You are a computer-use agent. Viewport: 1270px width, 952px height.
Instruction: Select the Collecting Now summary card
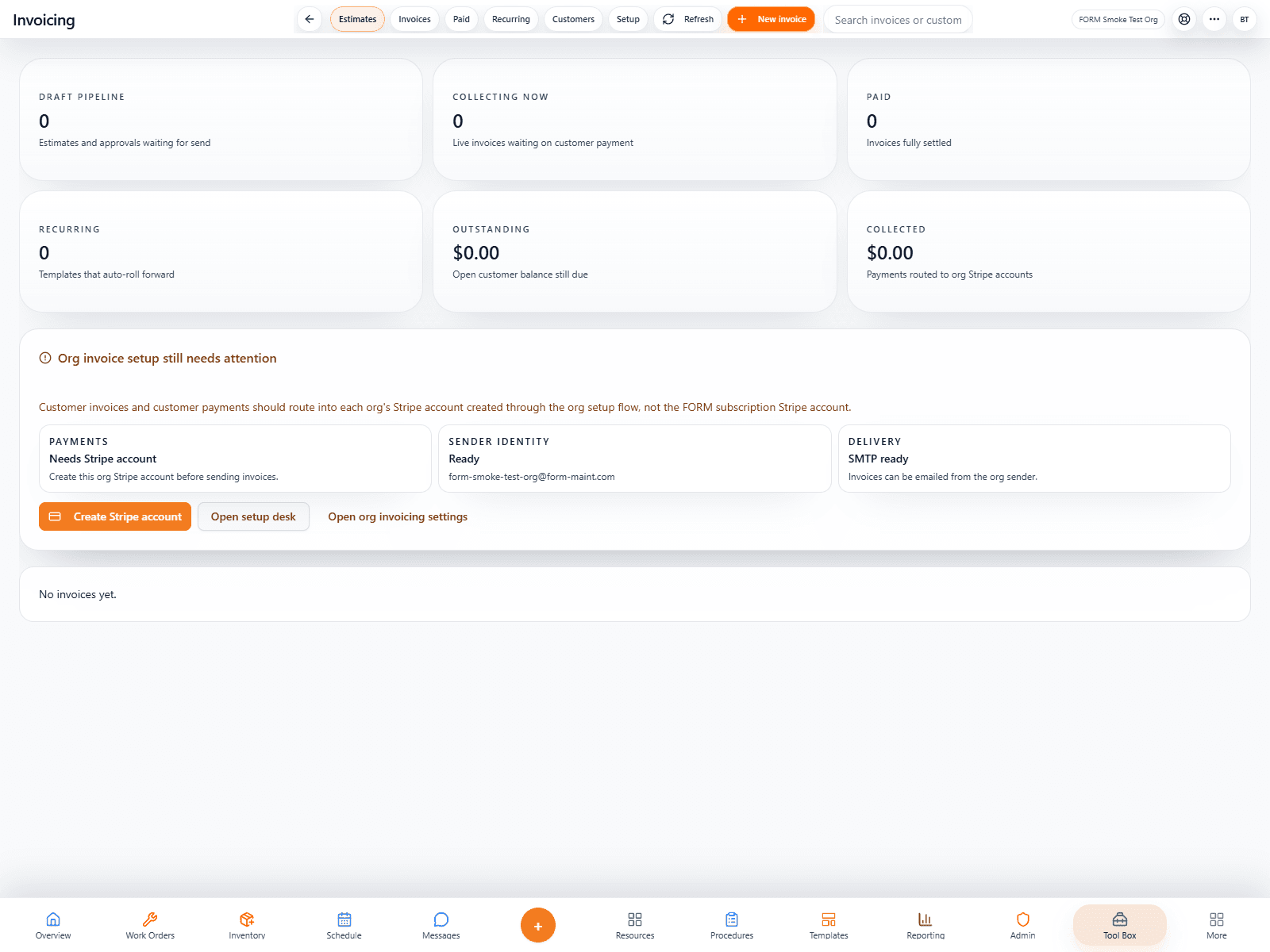635,119
